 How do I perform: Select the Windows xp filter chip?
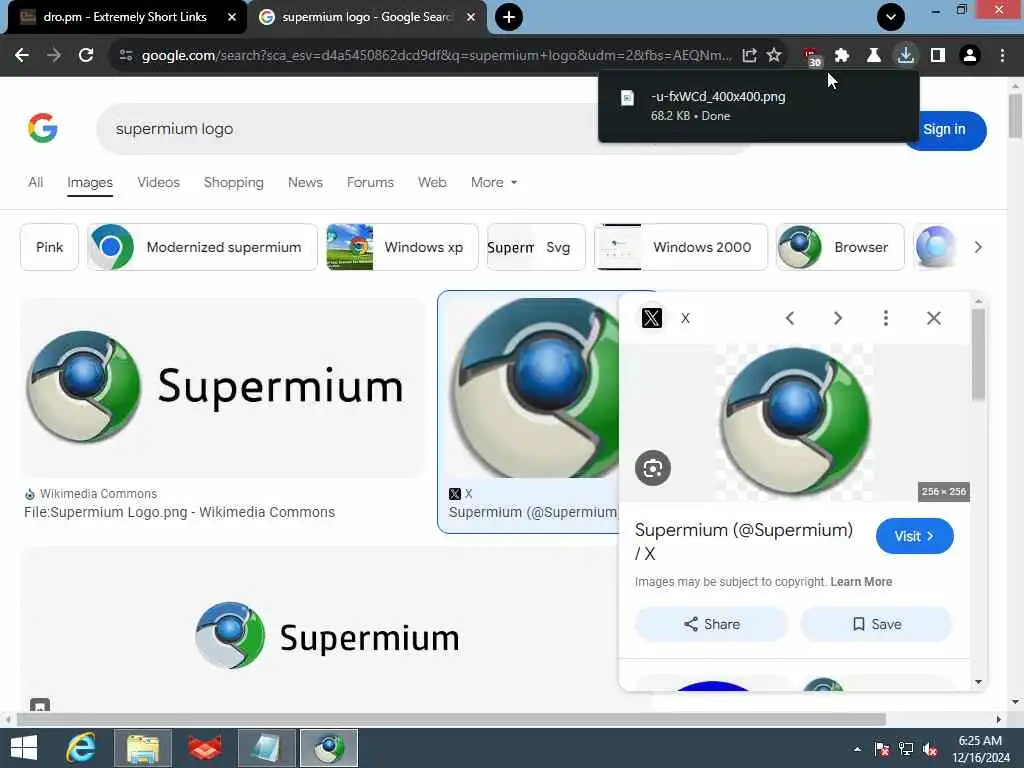(402, 247)
